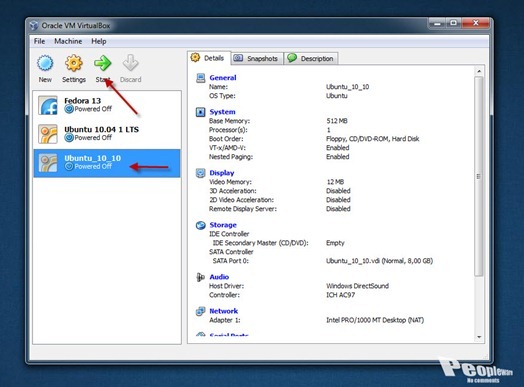This screenshot has height=387, width=524.
Task: Open the Network settings heading link
Action: [224, 311]
